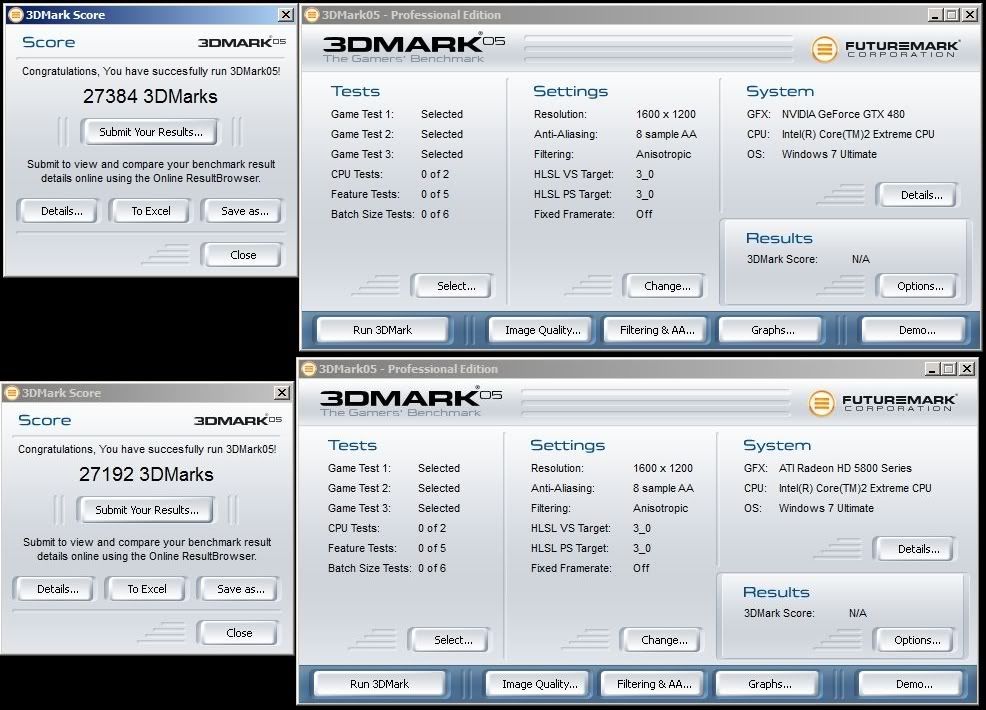Click Save as in the 27192 score dialog
Viewport: 986px width, 710px height.
240,589
